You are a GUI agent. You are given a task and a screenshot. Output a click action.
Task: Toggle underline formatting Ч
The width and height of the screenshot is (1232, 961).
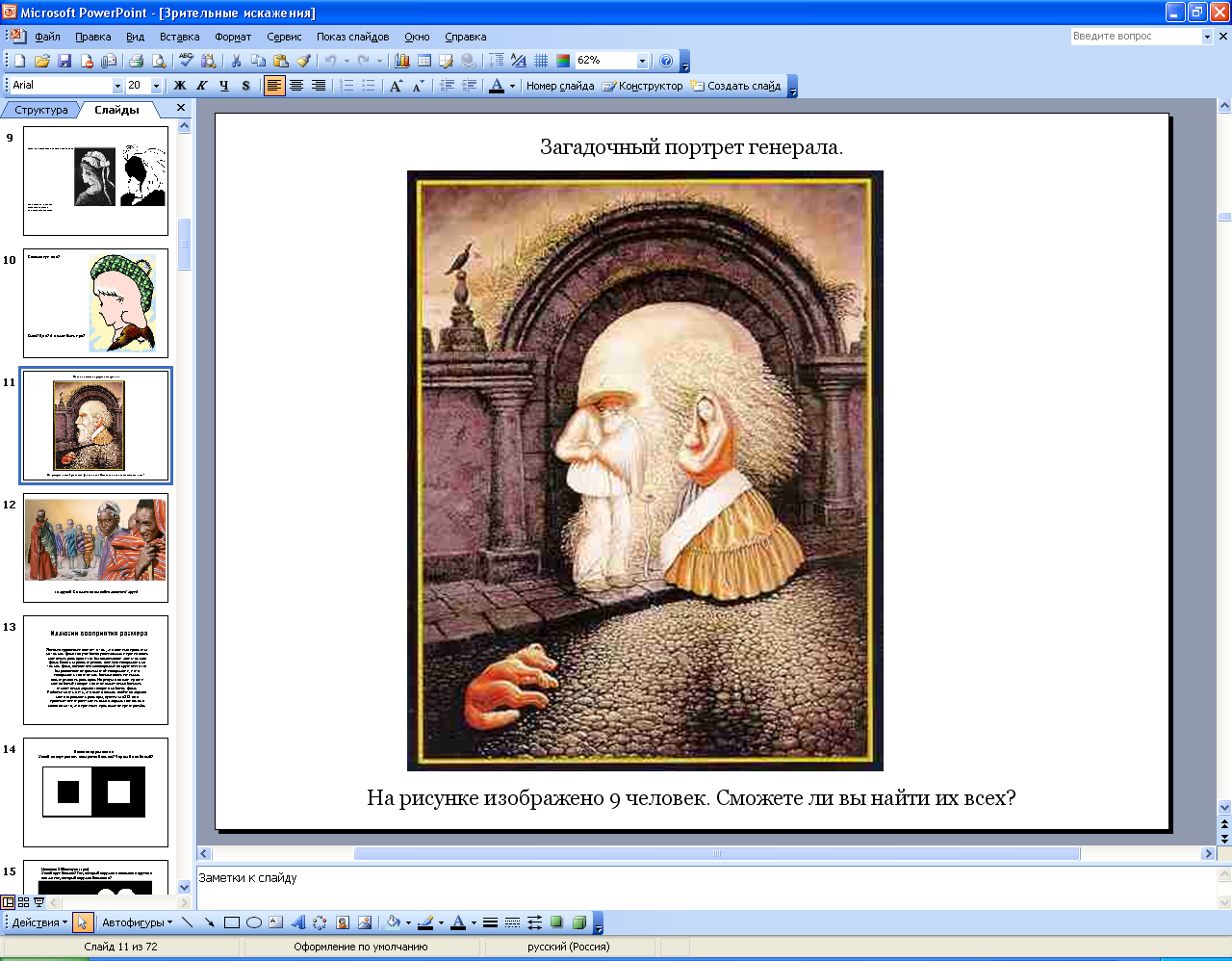click(x=224, y=86)
